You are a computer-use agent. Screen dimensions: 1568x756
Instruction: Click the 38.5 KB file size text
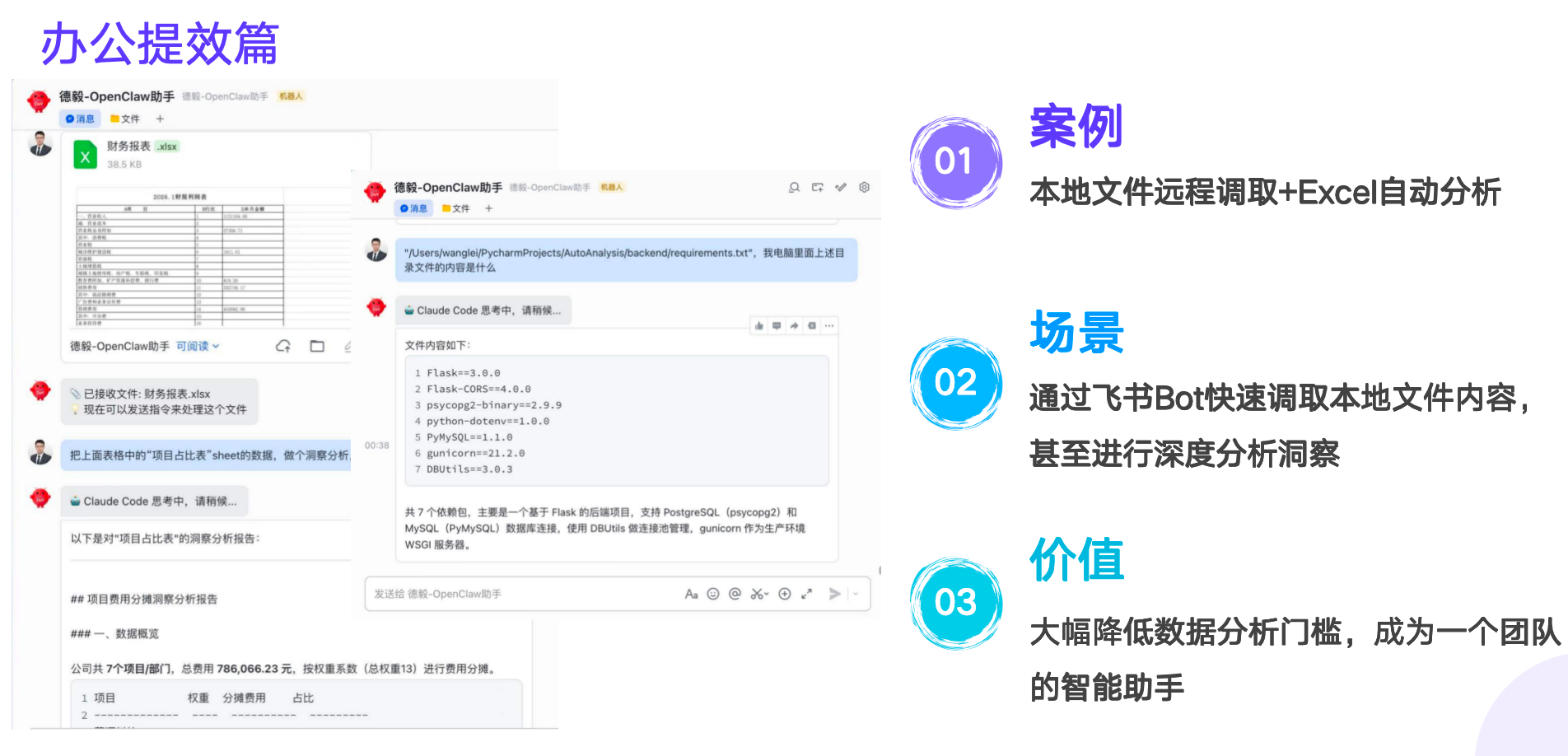click(124, 165)
